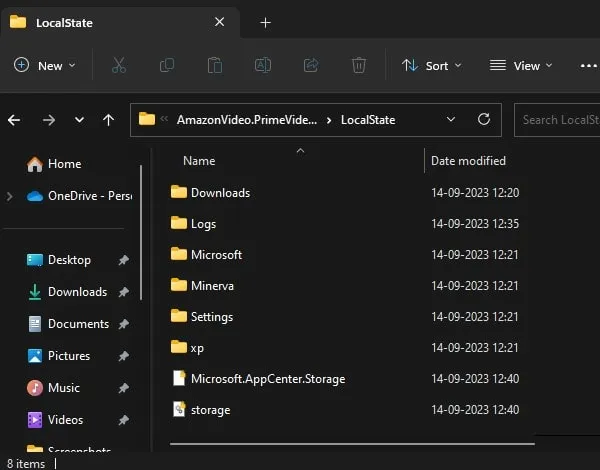Open Music in quick access
This screenshot has width=600, height=470.
(x=54, y=388)
